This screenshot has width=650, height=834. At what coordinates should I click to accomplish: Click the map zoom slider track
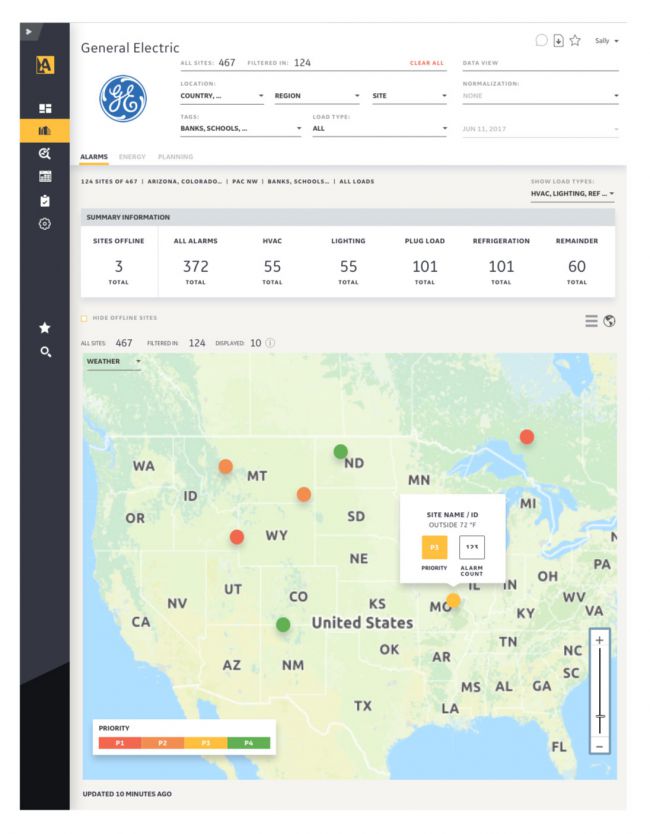tap(599, 690)
